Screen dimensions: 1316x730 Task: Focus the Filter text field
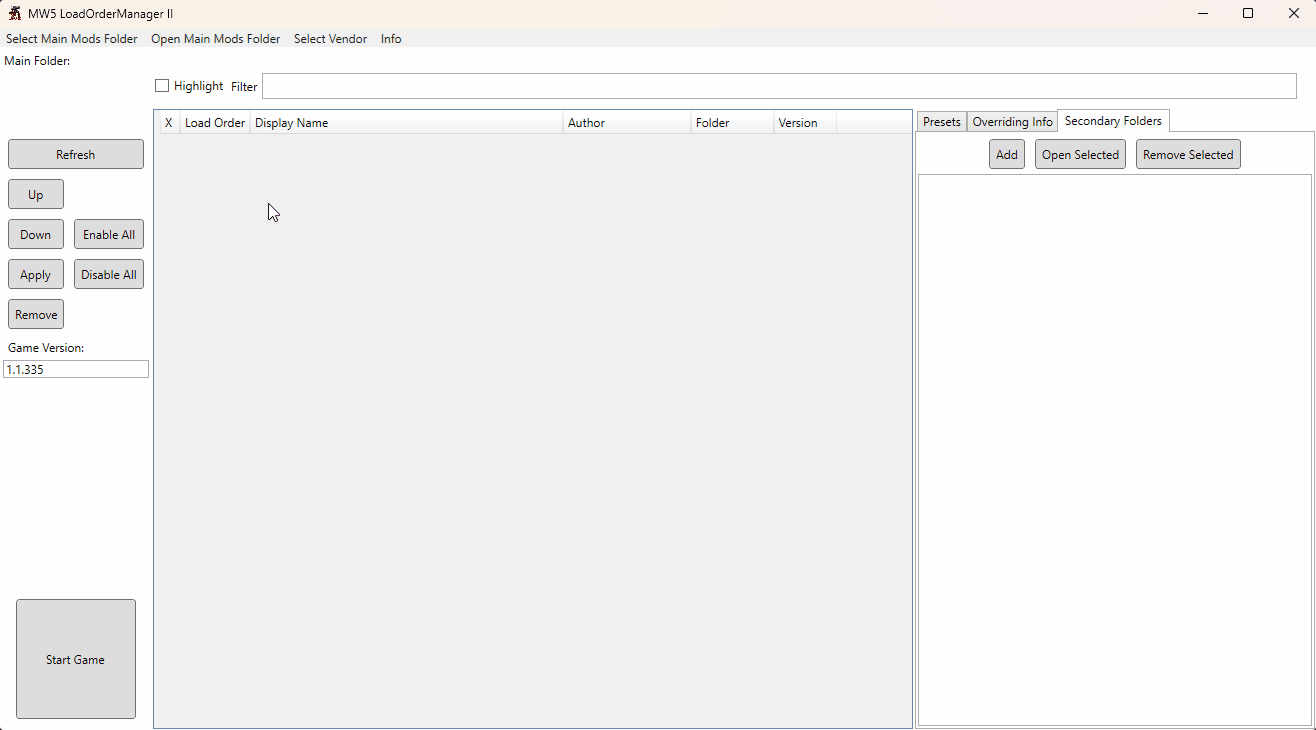779,86
